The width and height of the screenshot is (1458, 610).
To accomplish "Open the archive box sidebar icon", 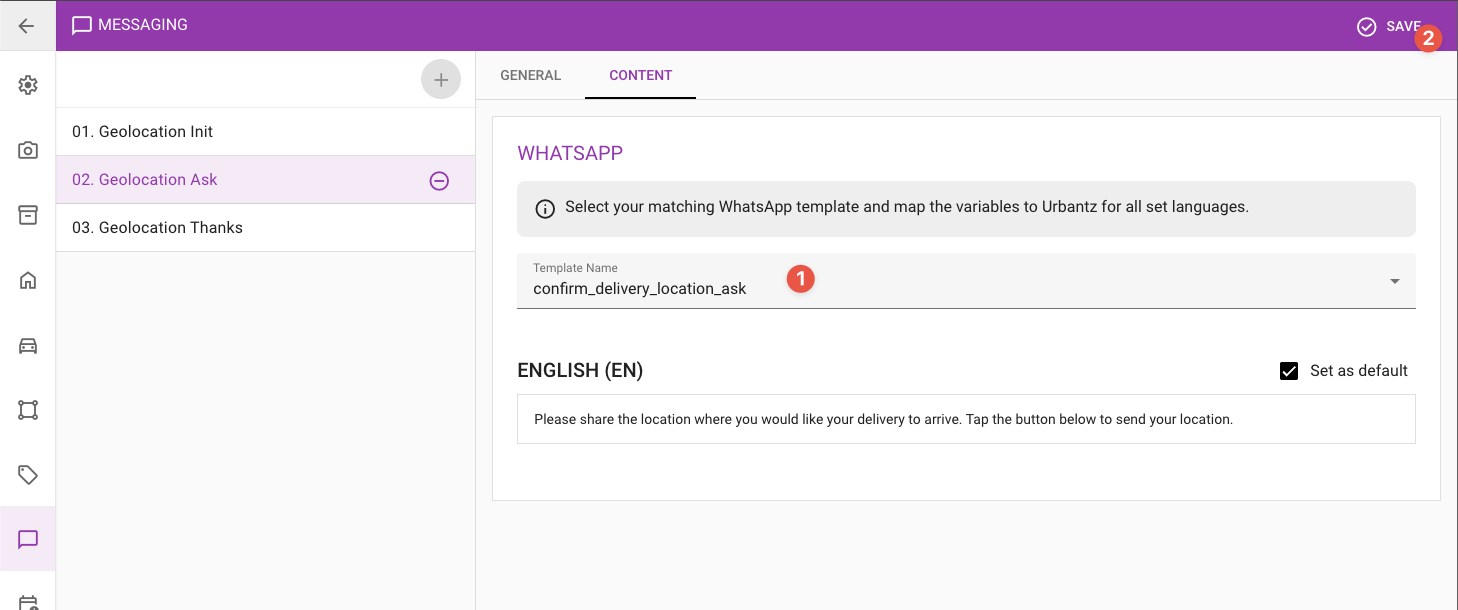I will tap(28, 215).
